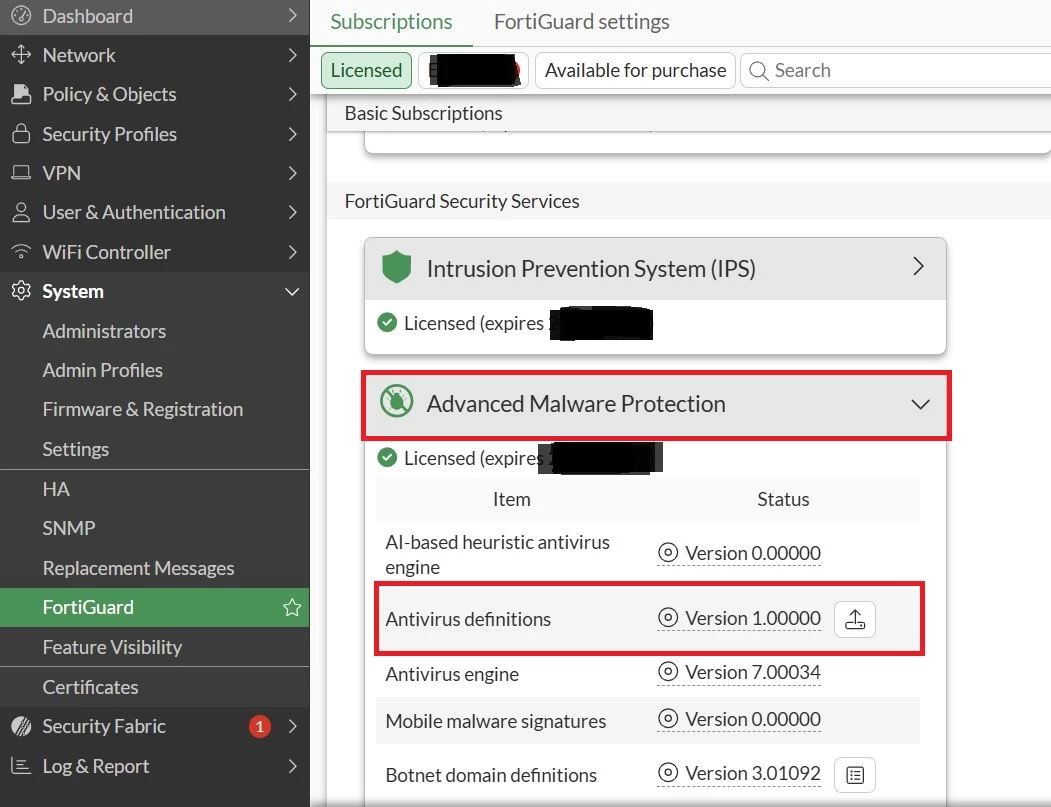1051x807 pixels.
Task: Select the Subscriptions tab
Action: click(x=391, y=22)
